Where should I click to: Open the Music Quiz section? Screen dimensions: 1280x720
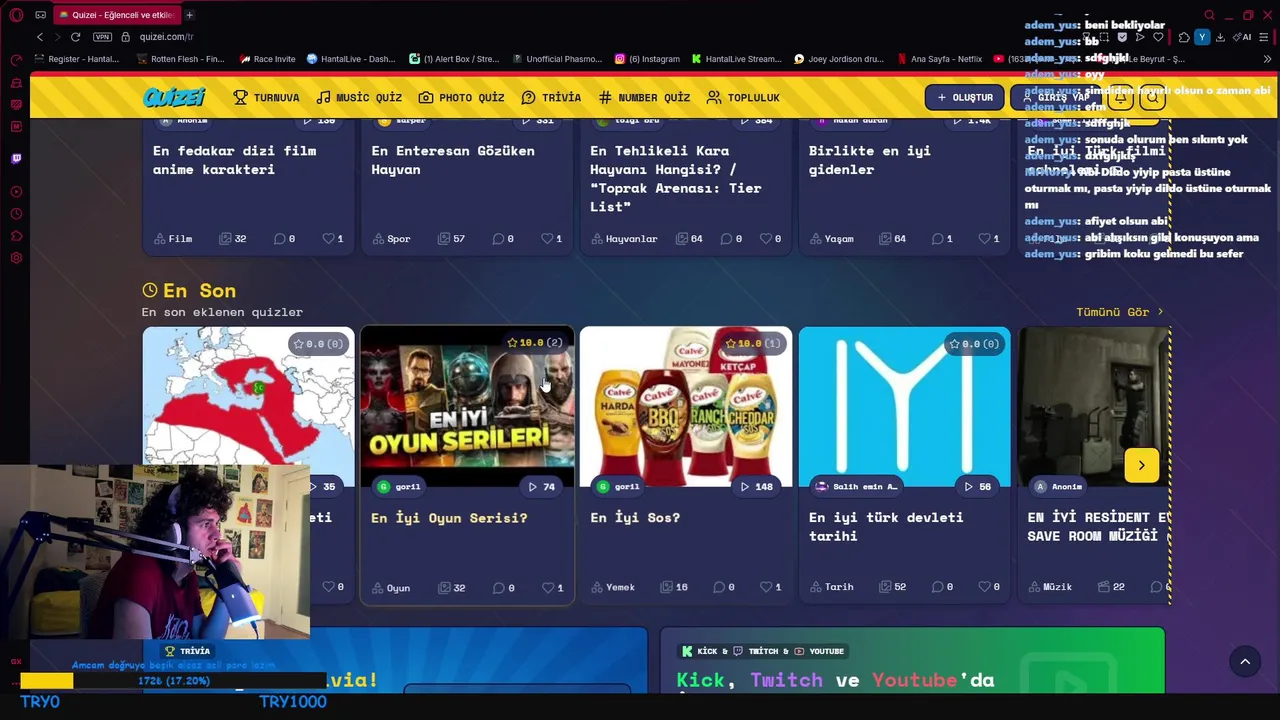pyautogui.click(x=359, y=97)
